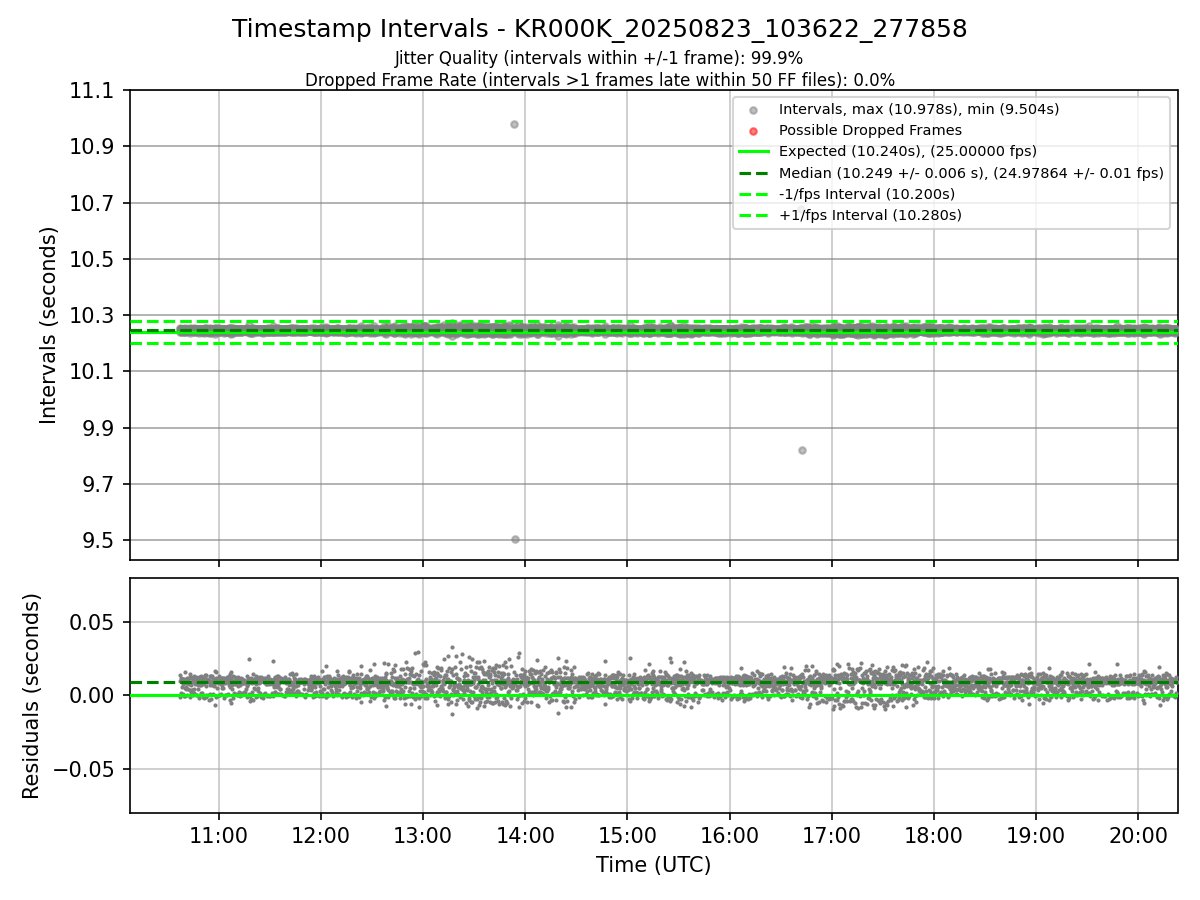Click legend entry '-1/fps Interval (10.200s)'
The image size is (1200, 900).
pyautogui.click(x=867, y=193)
